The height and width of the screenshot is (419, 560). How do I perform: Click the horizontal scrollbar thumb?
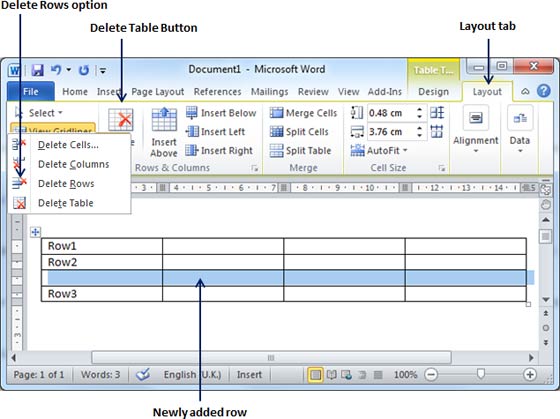coord(271,358)
